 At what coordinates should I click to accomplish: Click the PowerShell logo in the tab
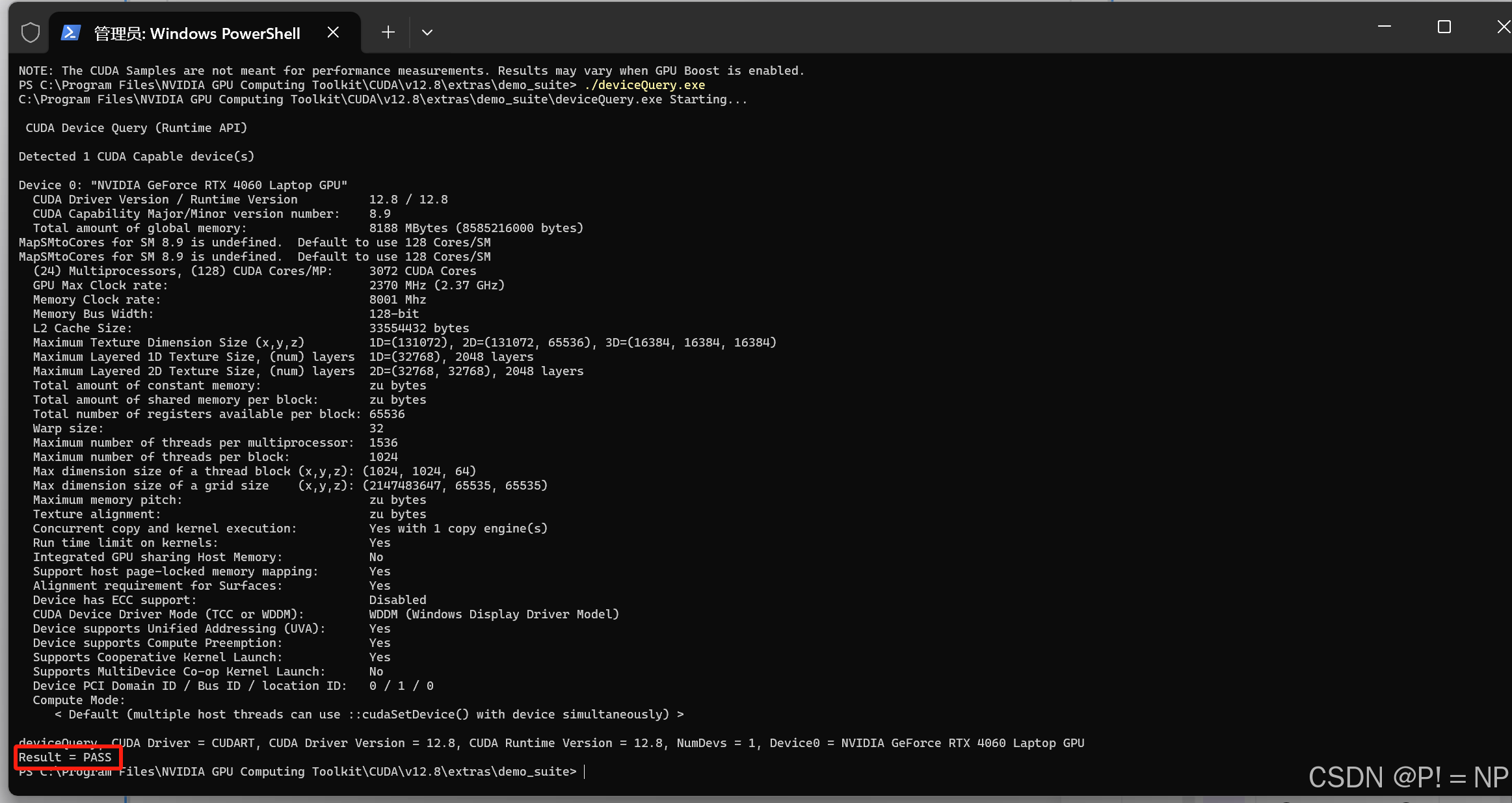(70, 33)
